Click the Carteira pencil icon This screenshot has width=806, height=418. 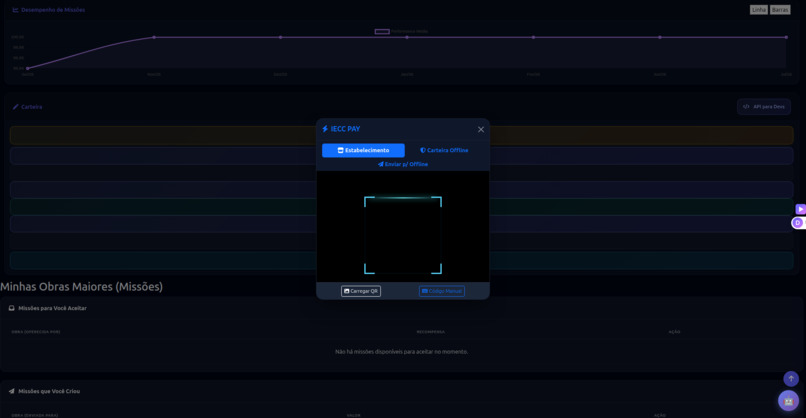15,107
